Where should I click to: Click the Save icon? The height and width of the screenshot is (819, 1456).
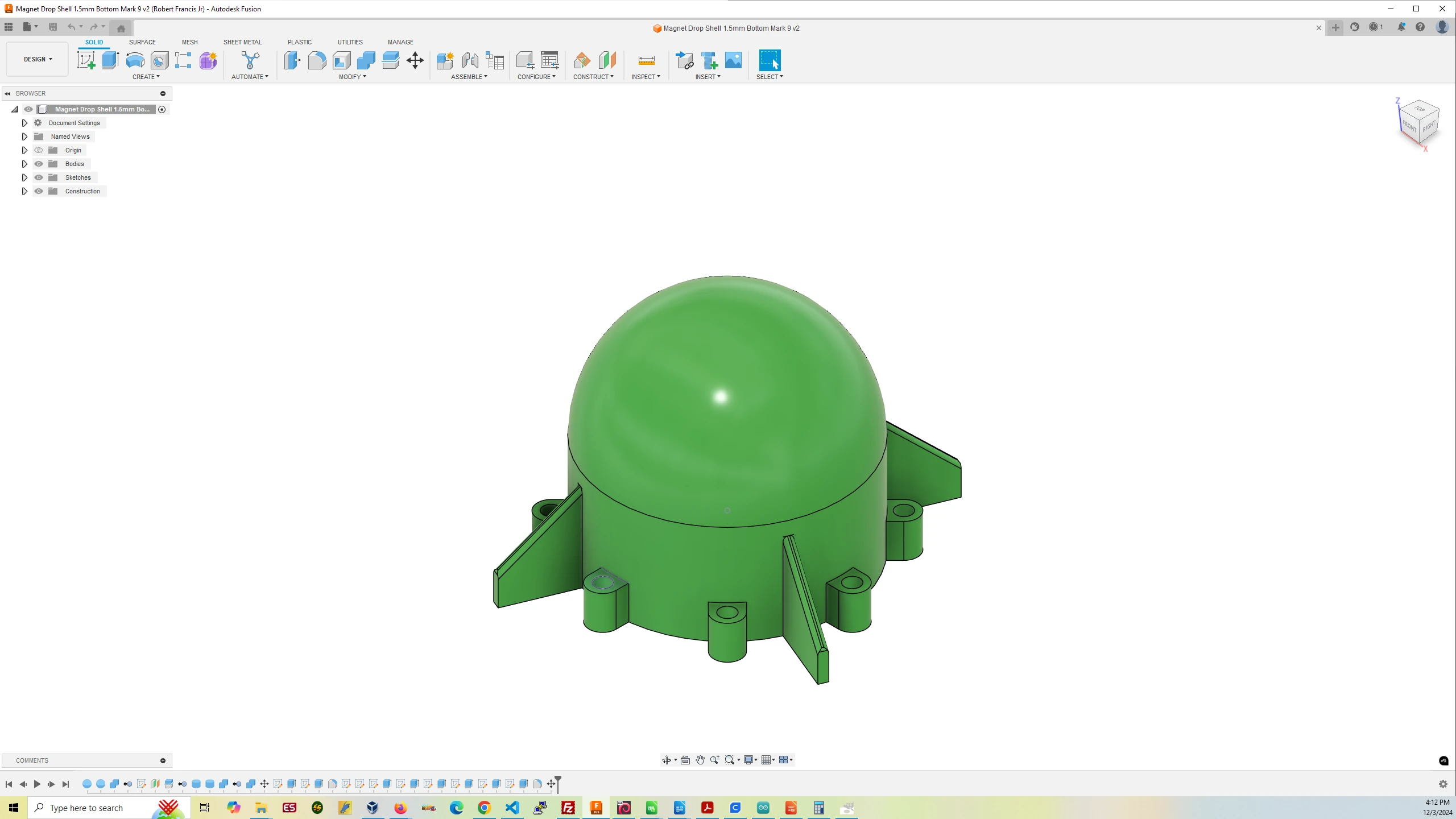[53, 27]
